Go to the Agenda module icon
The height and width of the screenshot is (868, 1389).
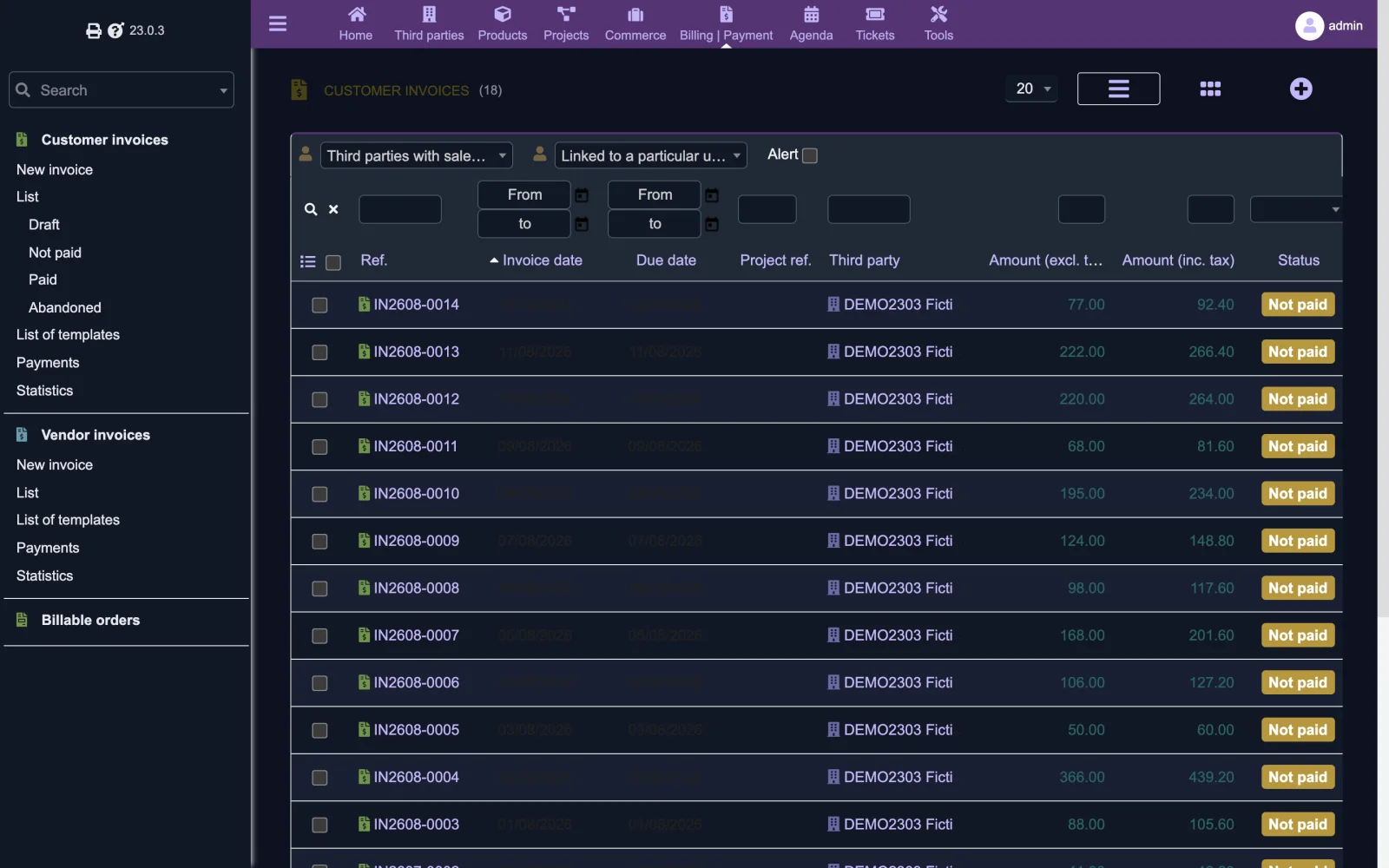click(812, 15)
